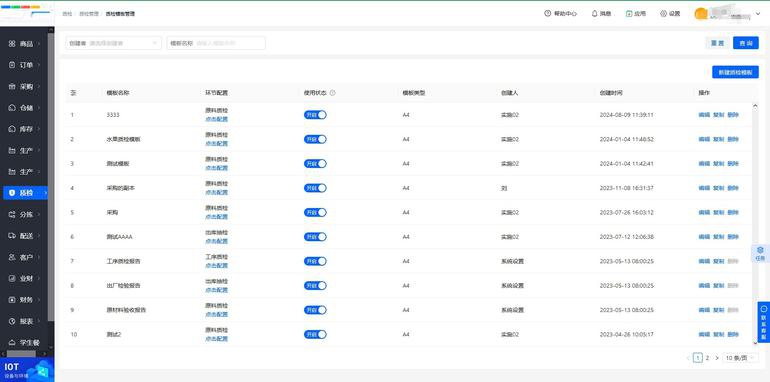Open the 10 条/页 page size dropdown
The width and height of the screenshot is (770, 382).
741,358
